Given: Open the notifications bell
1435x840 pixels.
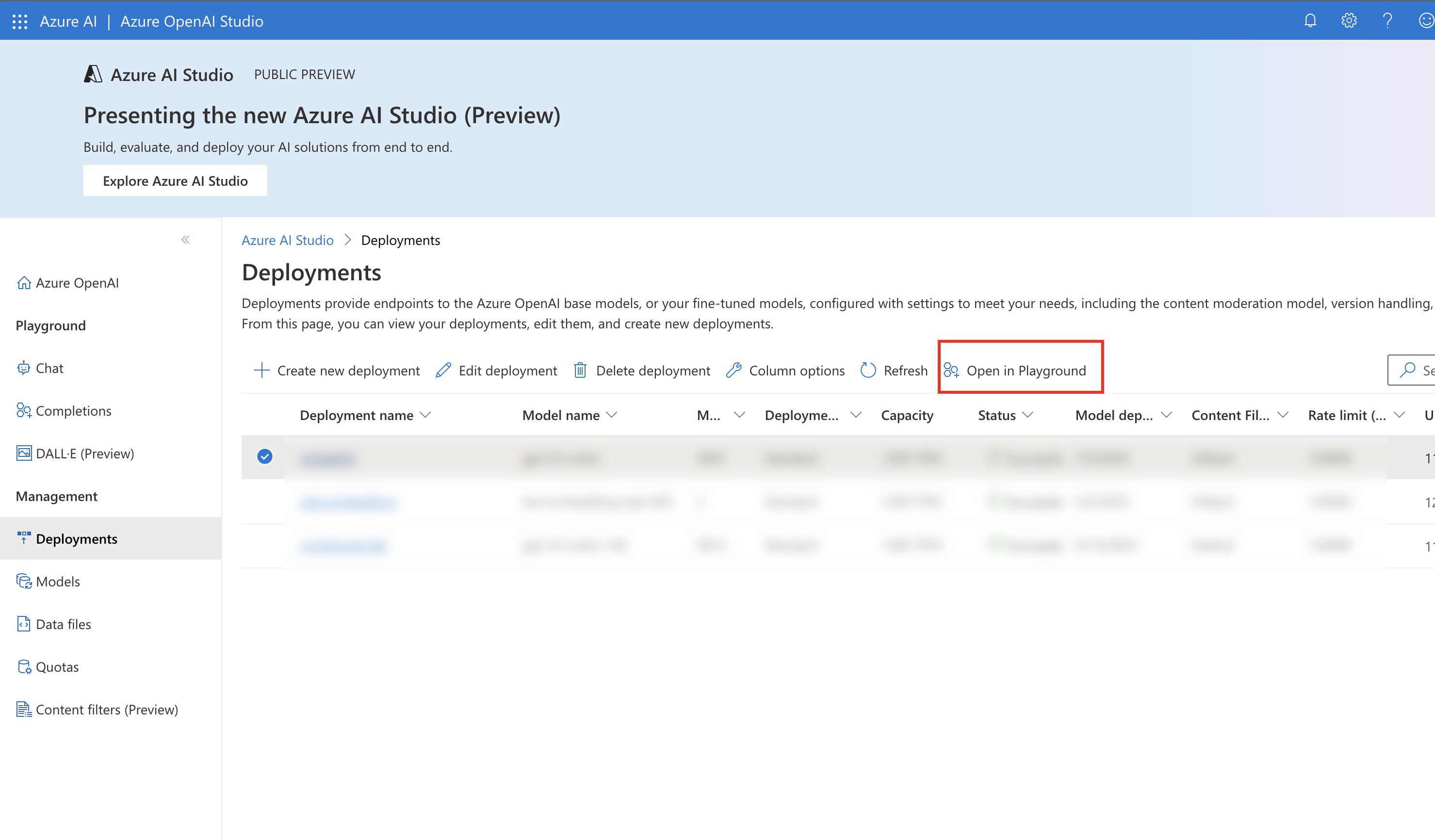Looking at the screenshot, I should click(1310, 21).
